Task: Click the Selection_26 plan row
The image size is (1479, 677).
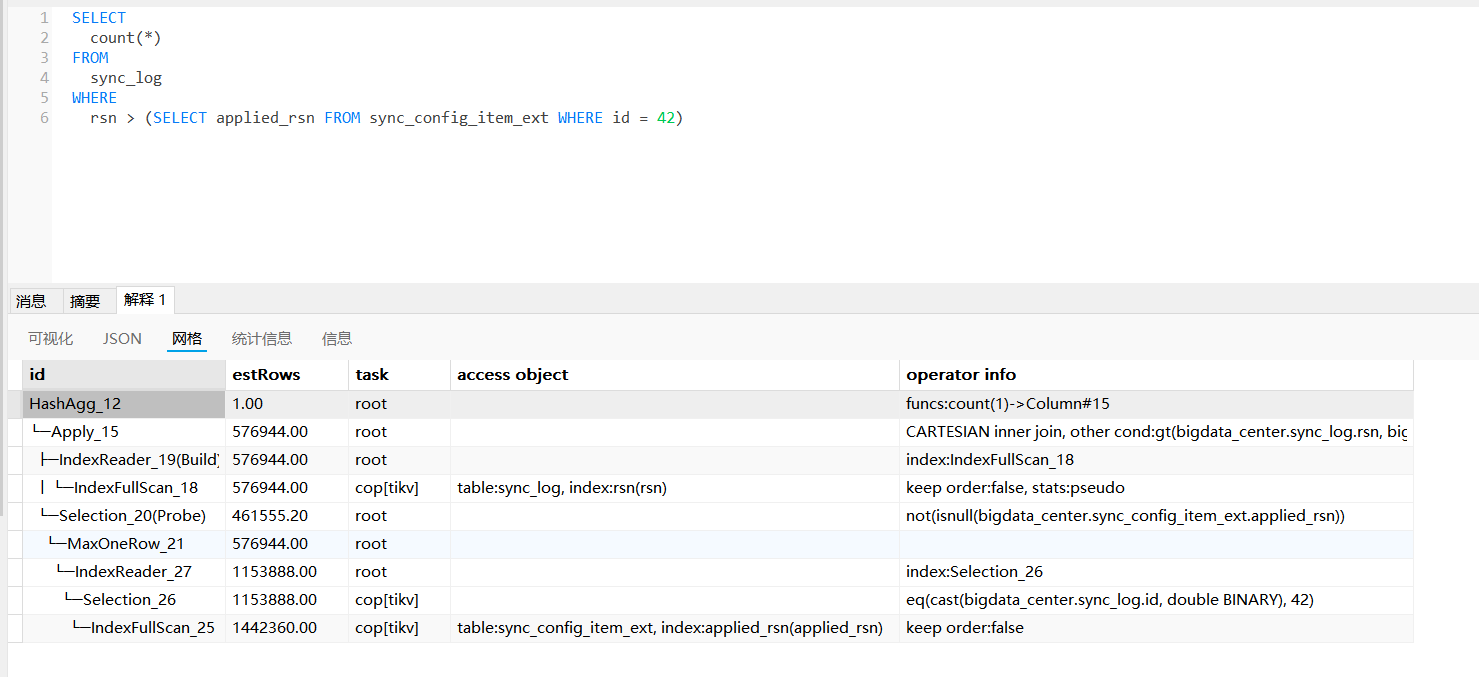Action: click(x=129, y=600)
